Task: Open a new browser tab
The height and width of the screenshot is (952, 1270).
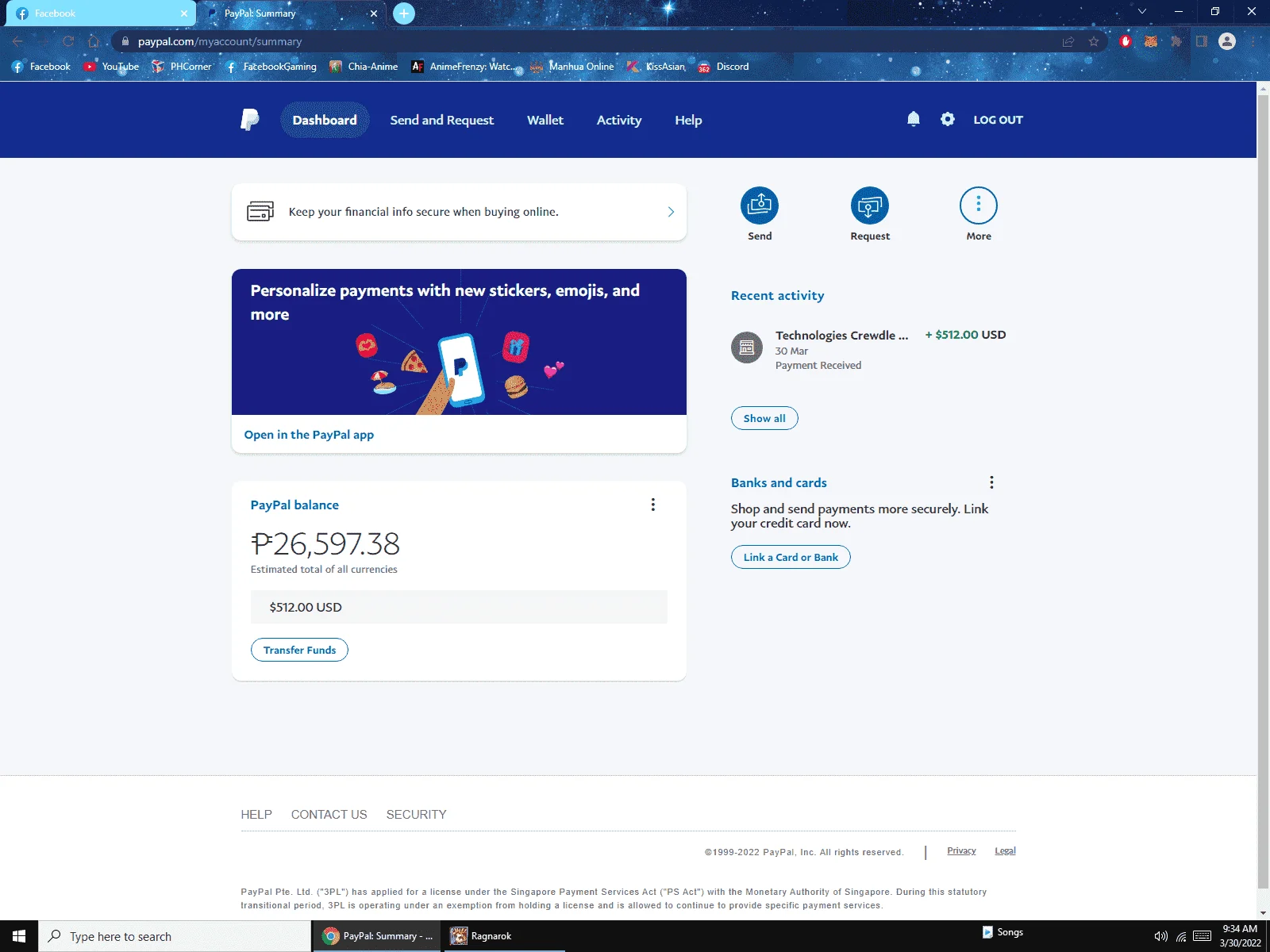Action: tap(404, 13)
